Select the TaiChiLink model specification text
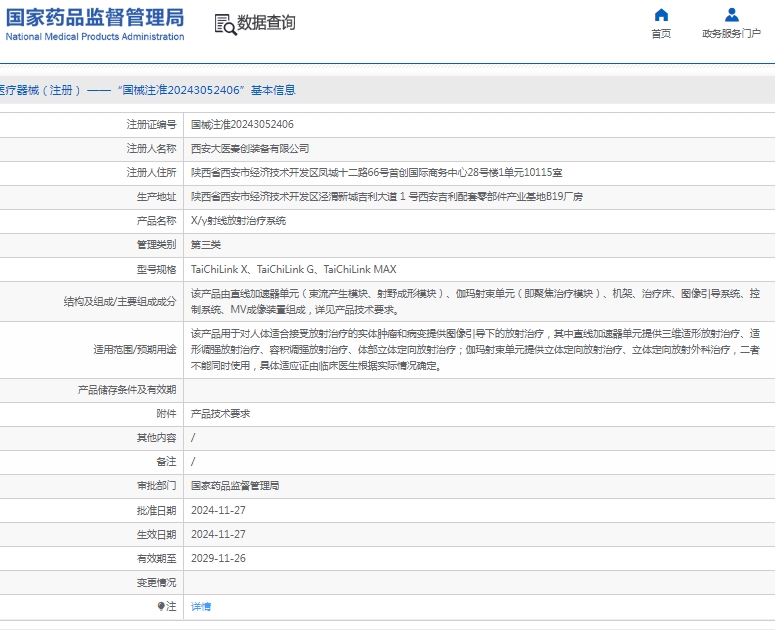775x630 pixels. click(x=294, y=269)
